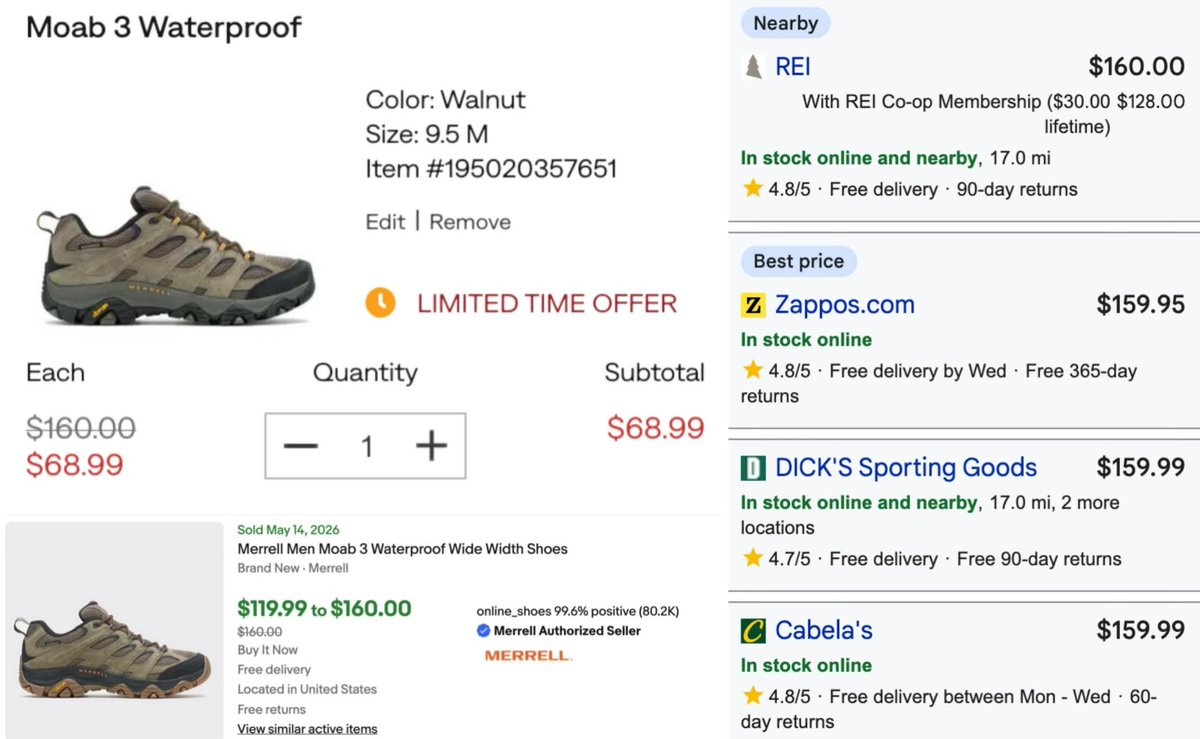
Task: Click the yellow star rating beside Zappos 4.8/5
Action: tap(753, 371)
